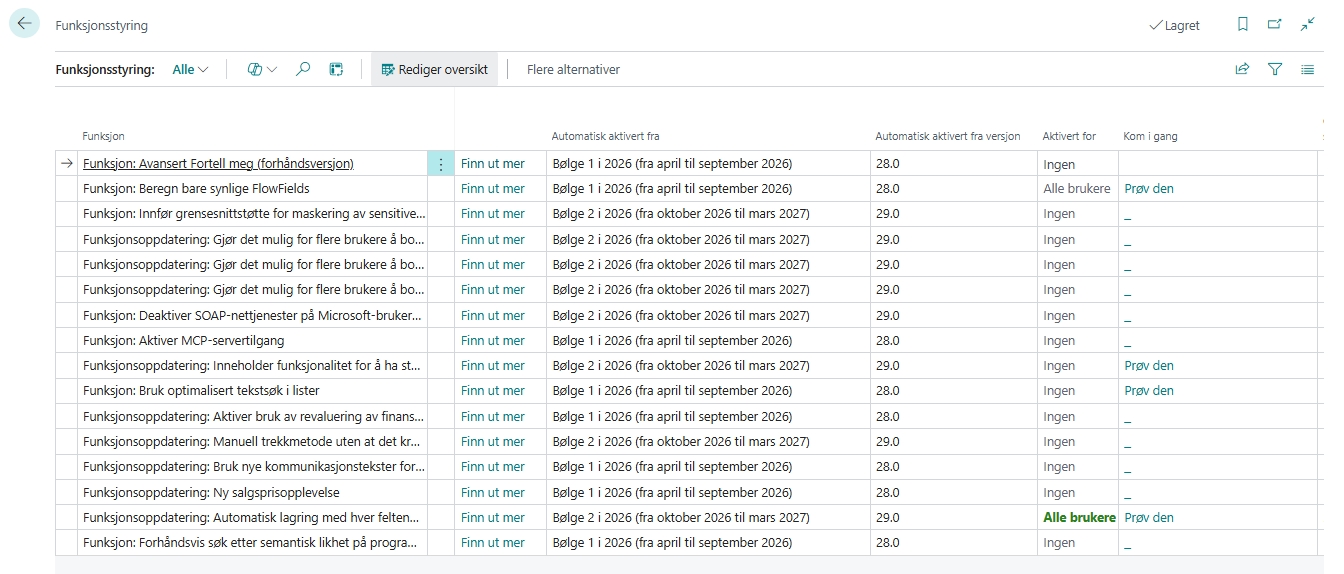Open the Flere alternativer menu
This screenshot has width=1344, height=574.
coord(573,69)
